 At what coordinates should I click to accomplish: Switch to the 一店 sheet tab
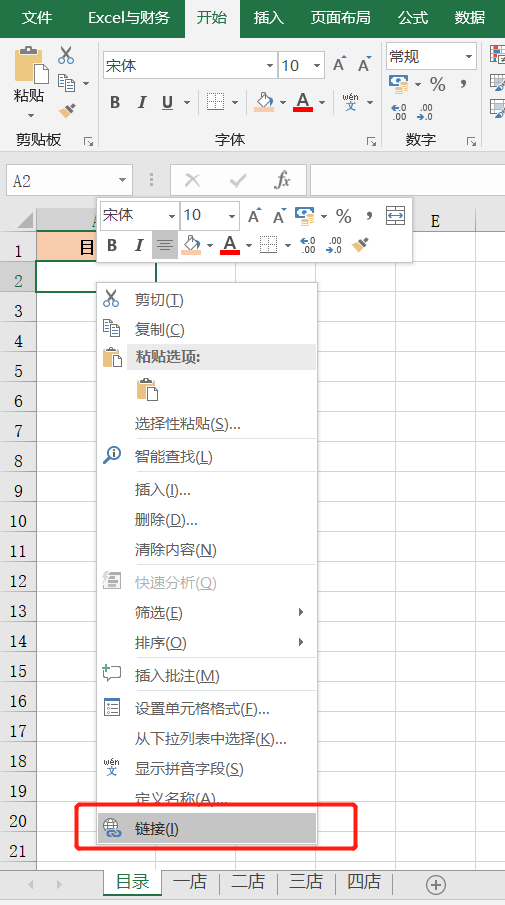190,882
